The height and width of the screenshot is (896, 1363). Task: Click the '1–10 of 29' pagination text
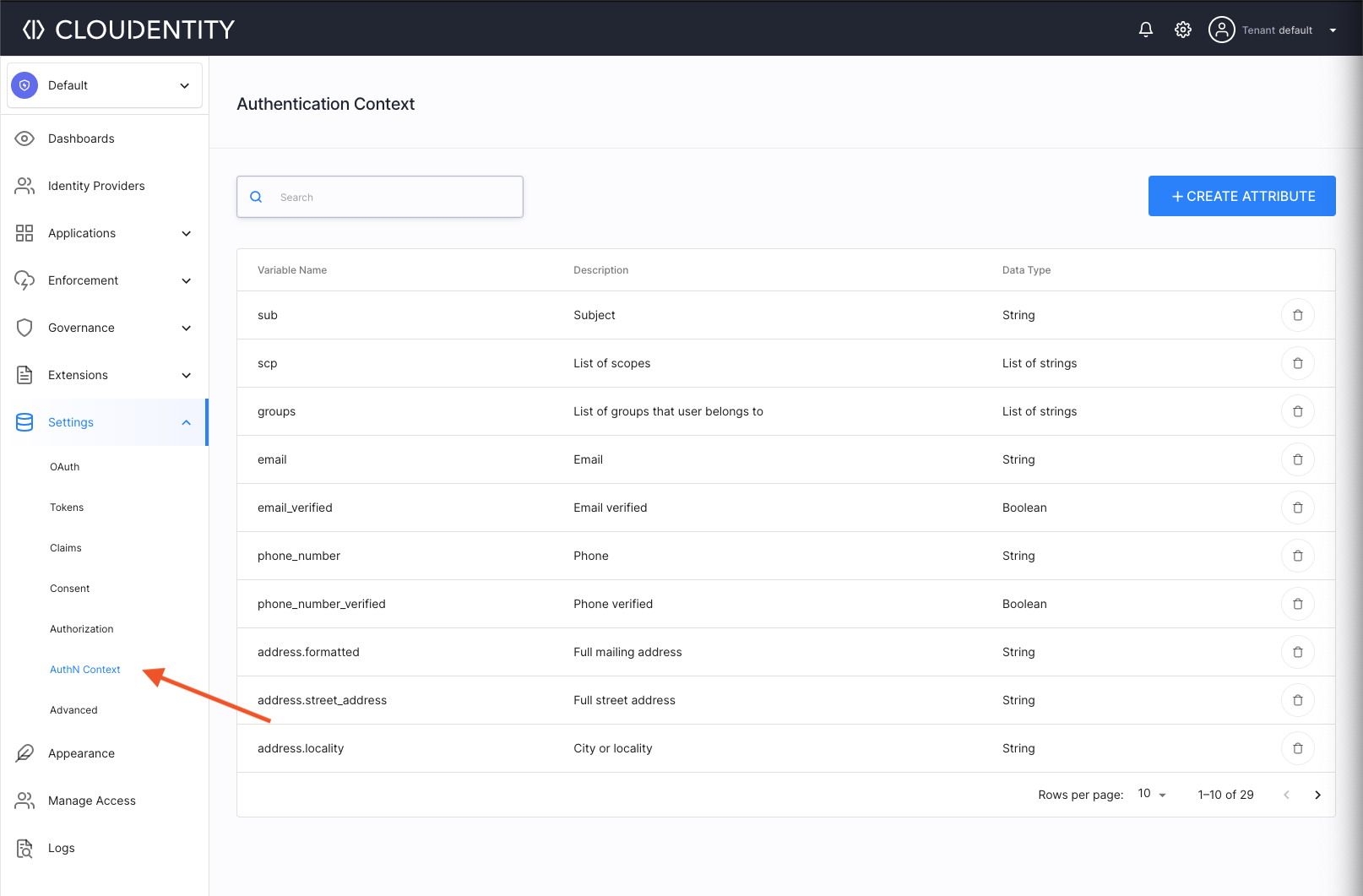pyautogui.click(x=1225, y=795)
